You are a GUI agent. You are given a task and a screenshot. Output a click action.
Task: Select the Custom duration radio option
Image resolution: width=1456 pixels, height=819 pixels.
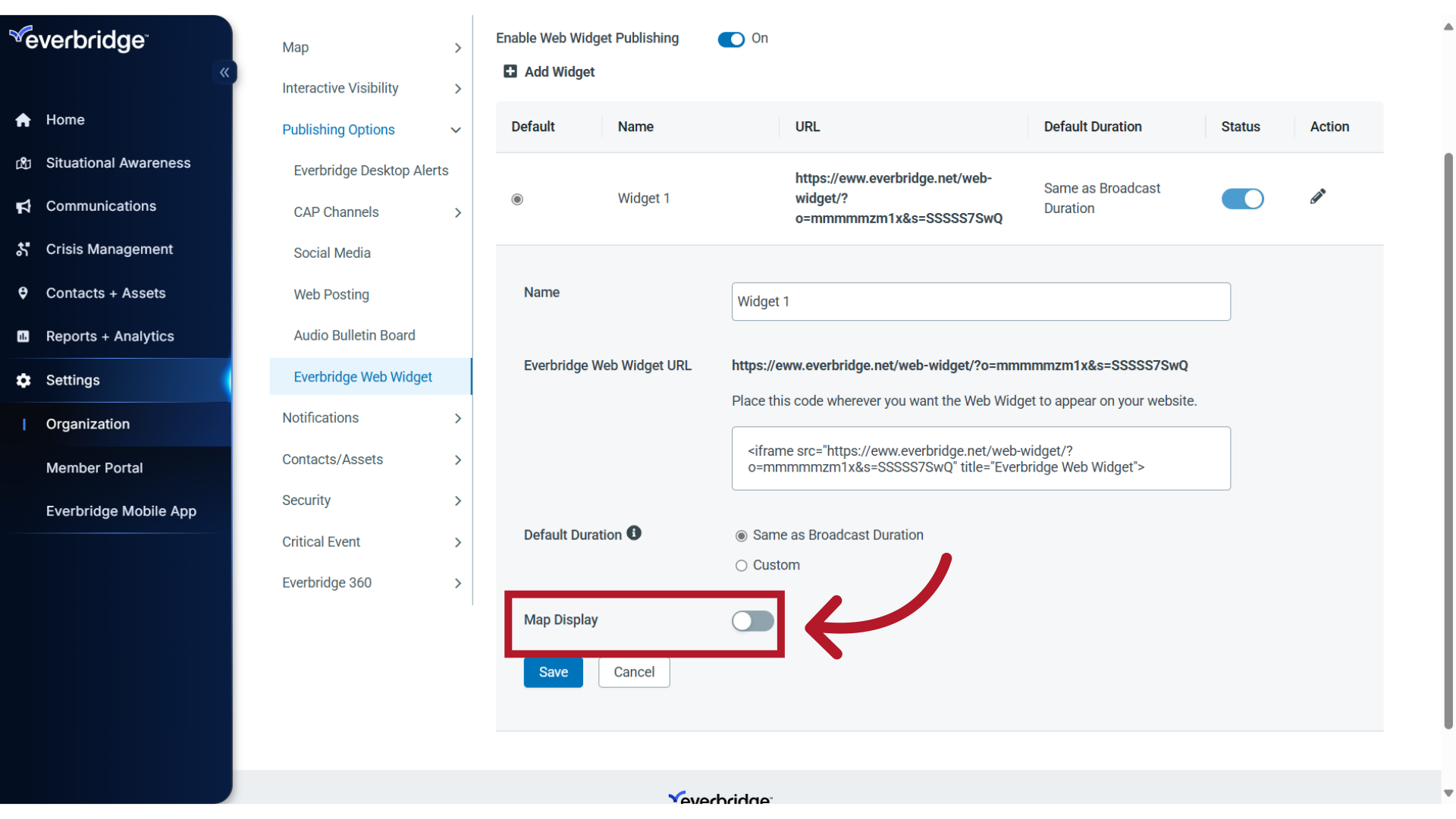pos(741,566)
